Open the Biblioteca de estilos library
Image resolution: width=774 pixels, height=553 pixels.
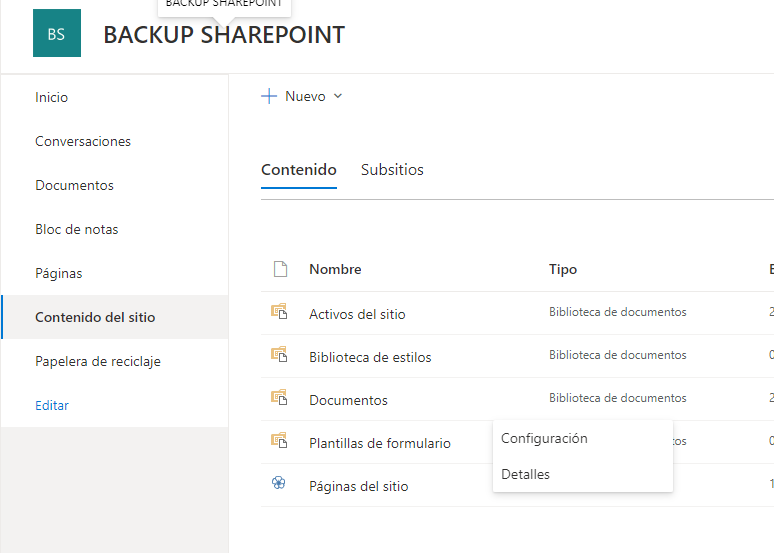tap(370, 357)
